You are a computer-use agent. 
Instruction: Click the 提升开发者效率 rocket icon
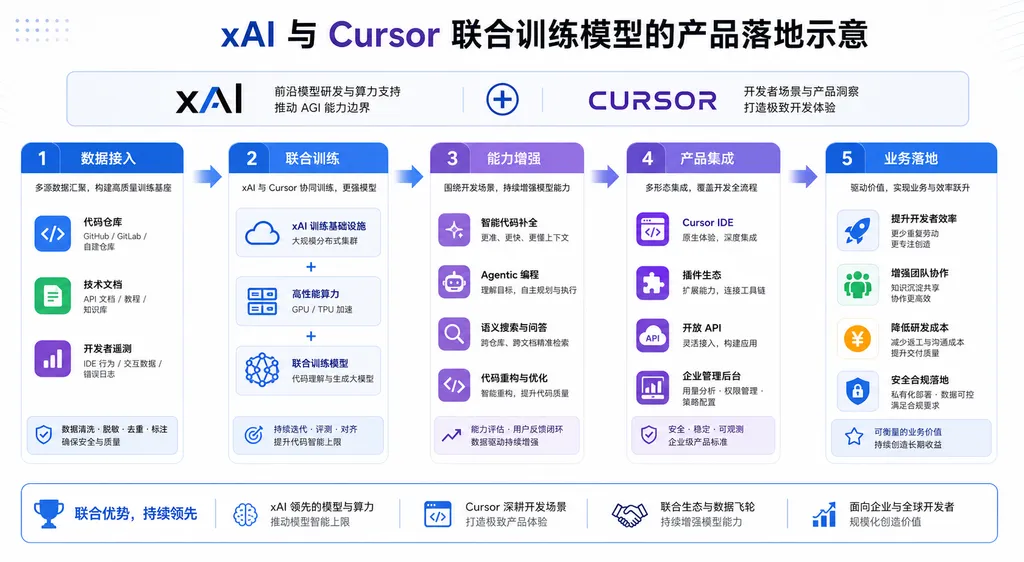[x=857, y=230]
